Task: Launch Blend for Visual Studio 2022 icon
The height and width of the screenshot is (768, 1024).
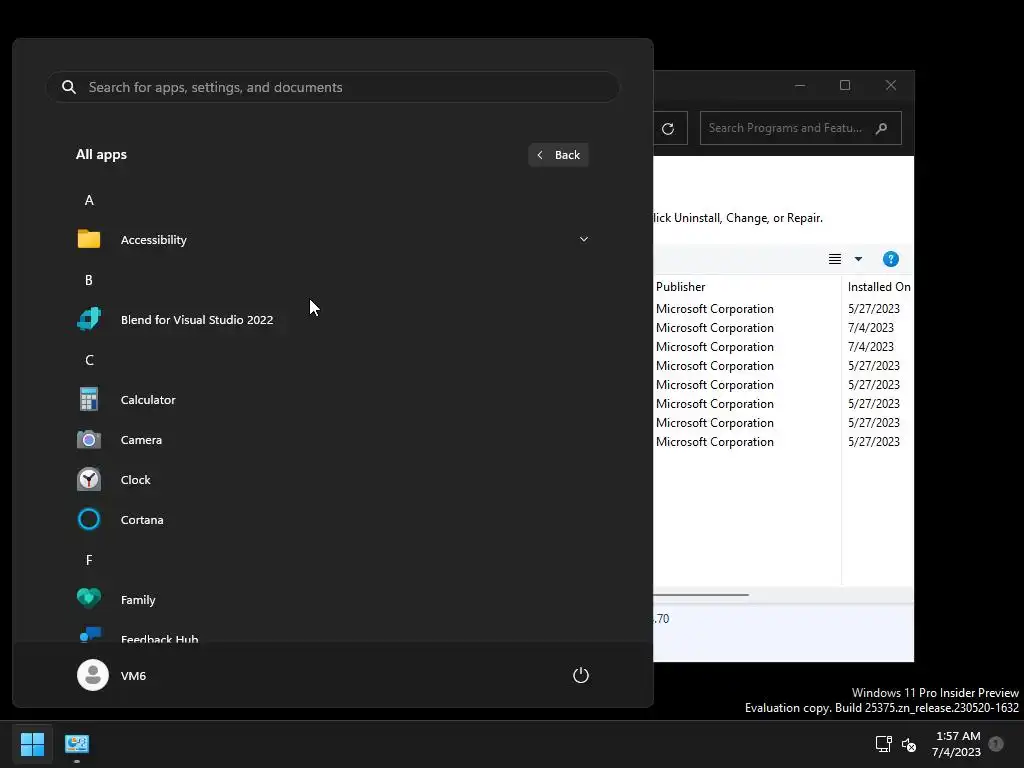Action: (x=89, y=319)
